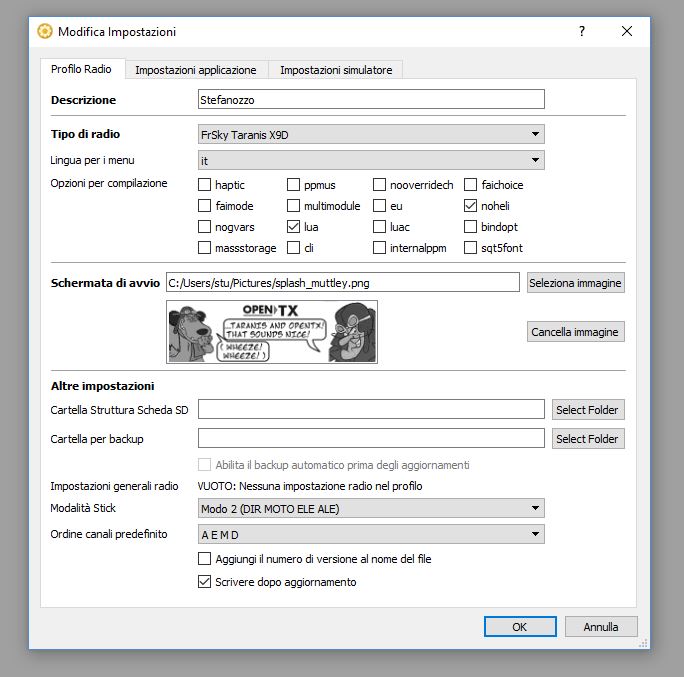Click the Descrizione text field
The image size is (684, 677).
click(x=371, y=100)
